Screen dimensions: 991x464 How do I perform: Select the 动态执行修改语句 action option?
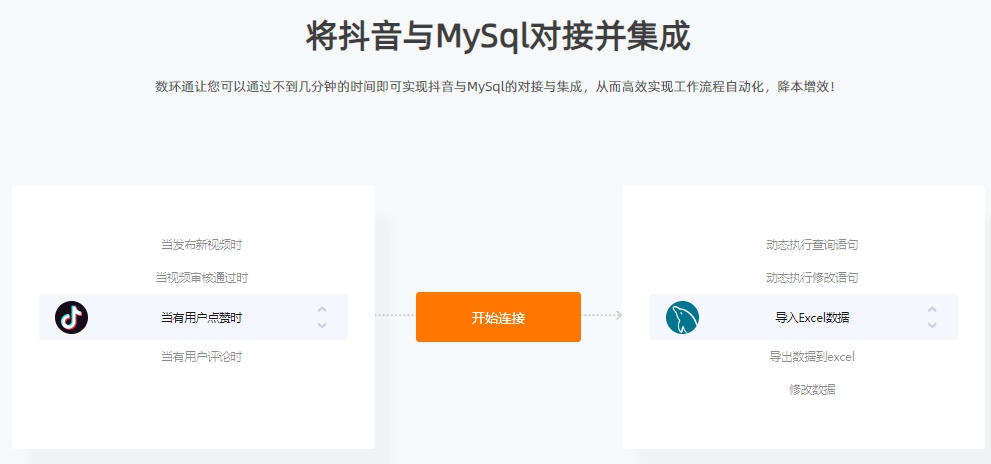point(812,278)
